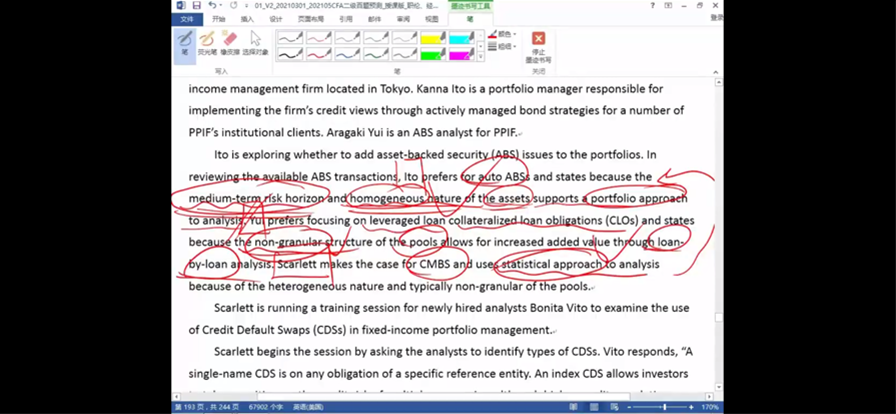Click the Sign in (登录) link
896x414 pixels.
pyautogui.click(x=717, y=18)
